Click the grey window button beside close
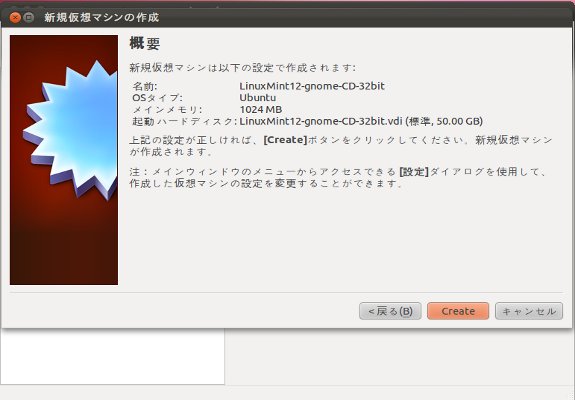The height and width of the screenshot is (400, 575). click(x=29, y=17)
